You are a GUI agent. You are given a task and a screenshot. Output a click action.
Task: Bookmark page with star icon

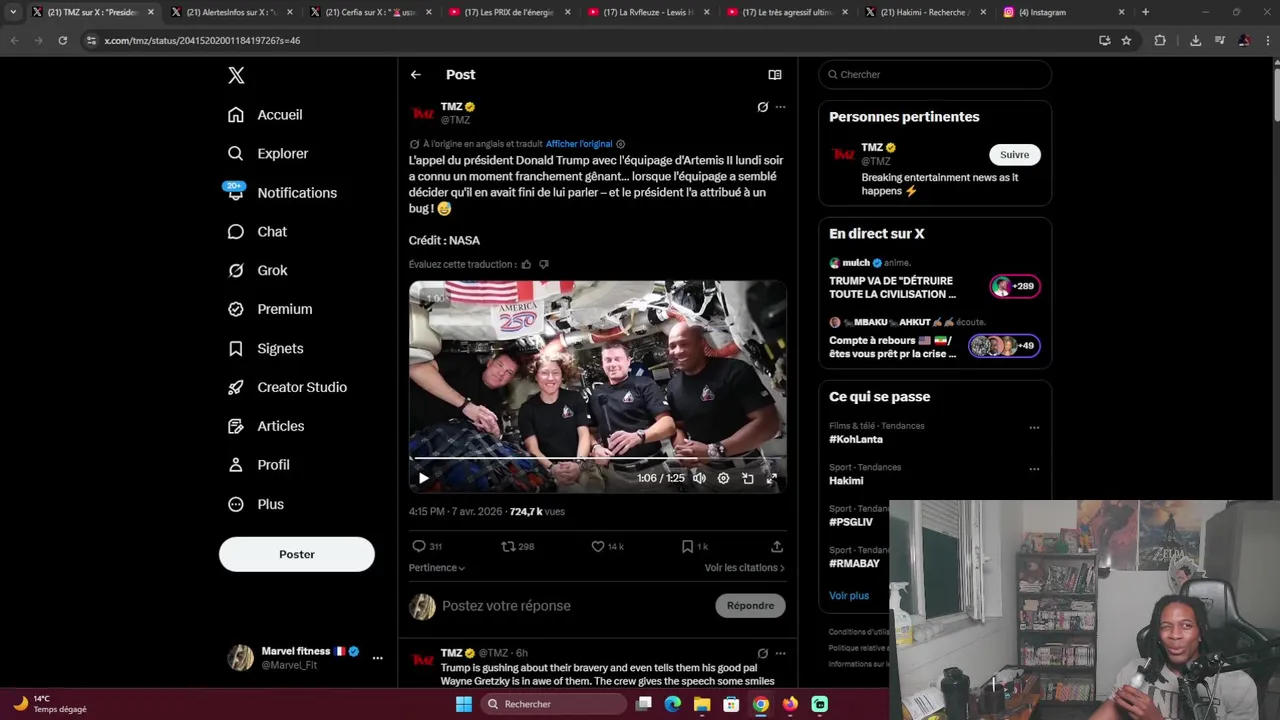[x=1127, y=41]
